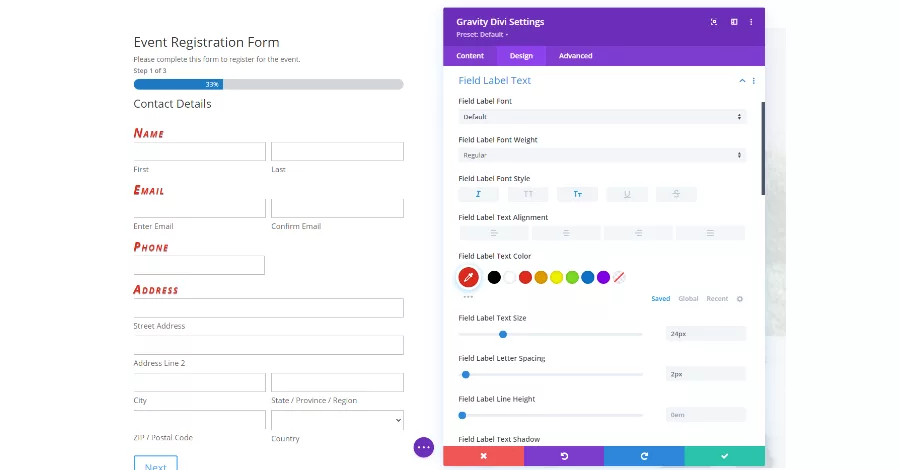The image size is (899, 470).
Task: Open the Field Label Font dropdown
Action: [x=602, y=117]
